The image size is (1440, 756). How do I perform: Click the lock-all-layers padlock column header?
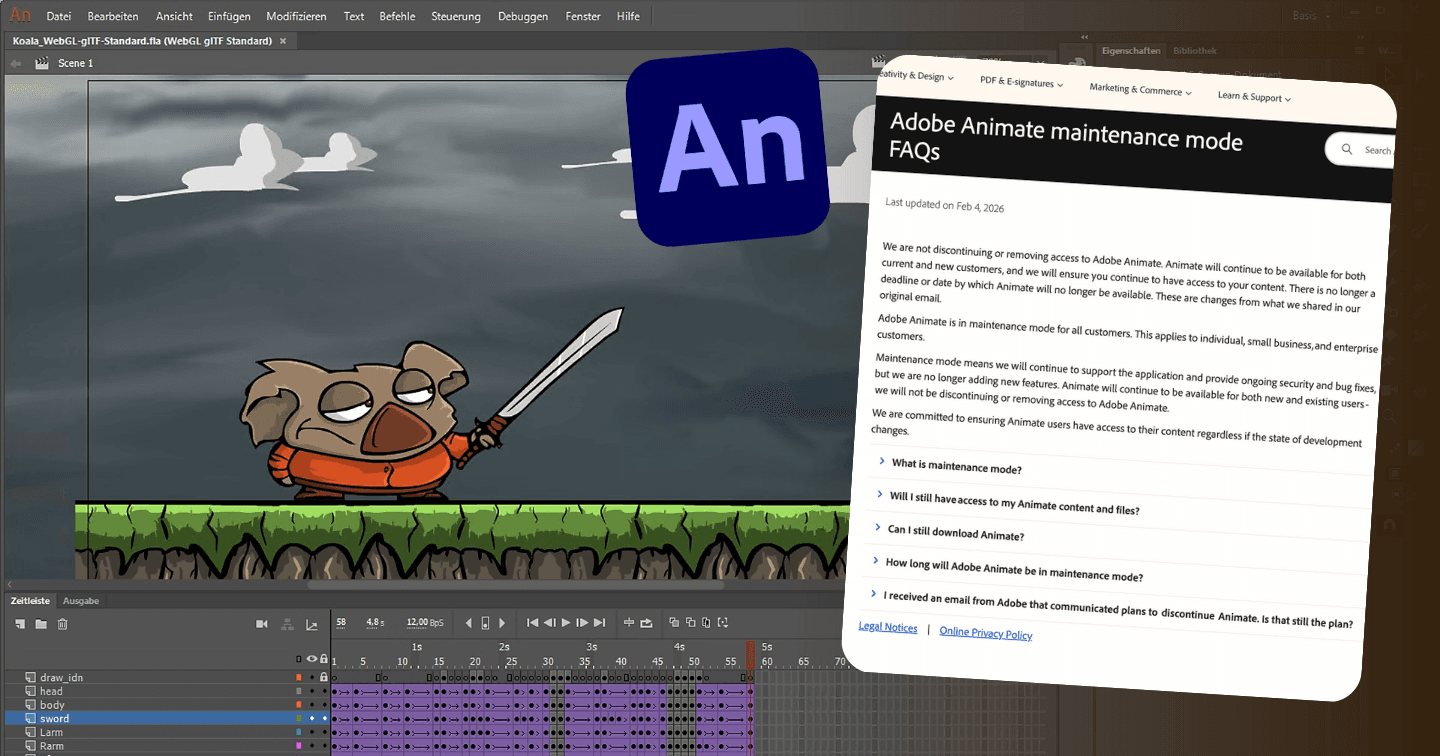coord(323,659)
